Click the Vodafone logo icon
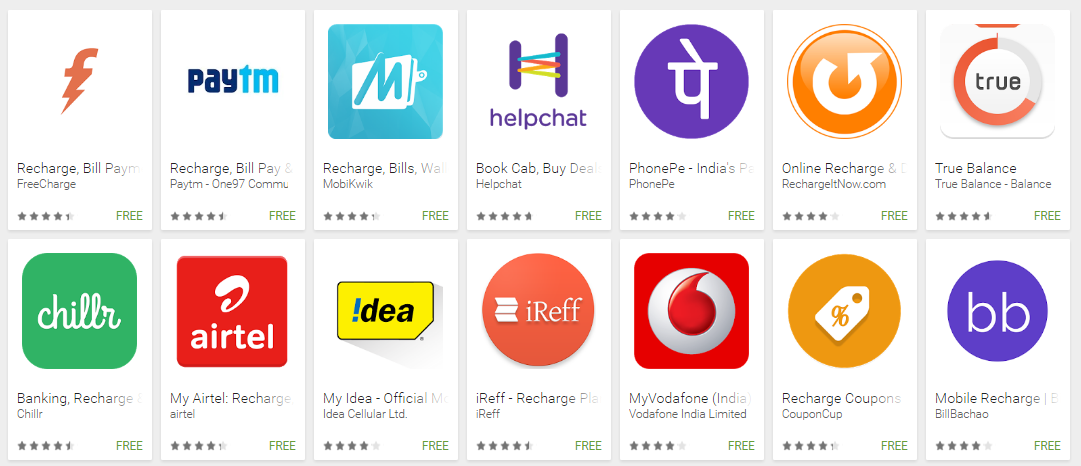Viewport: 1081px width, 466px height. click(x=691, y=311)
